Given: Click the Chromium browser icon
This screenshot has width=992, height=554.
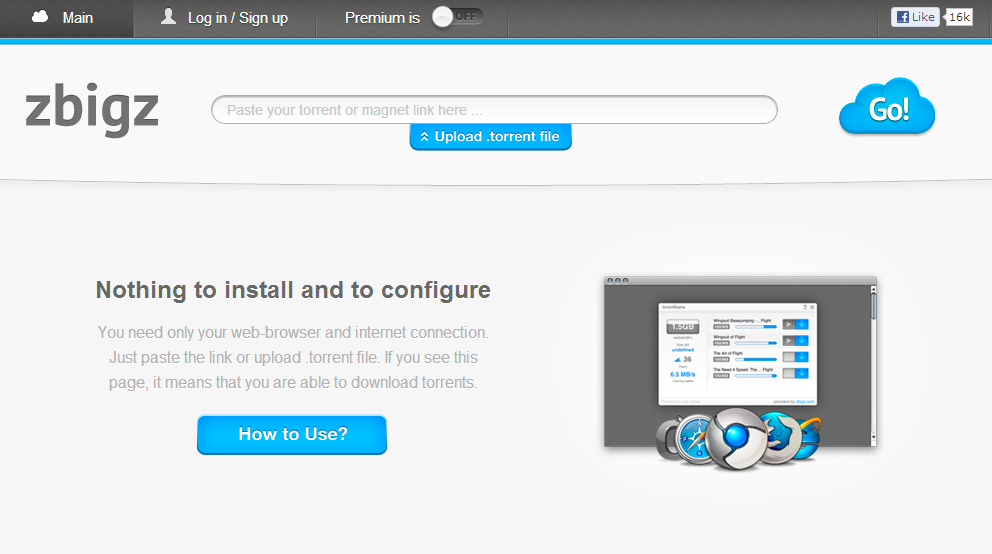Looking at the screenshot, I should coord(736,438).
